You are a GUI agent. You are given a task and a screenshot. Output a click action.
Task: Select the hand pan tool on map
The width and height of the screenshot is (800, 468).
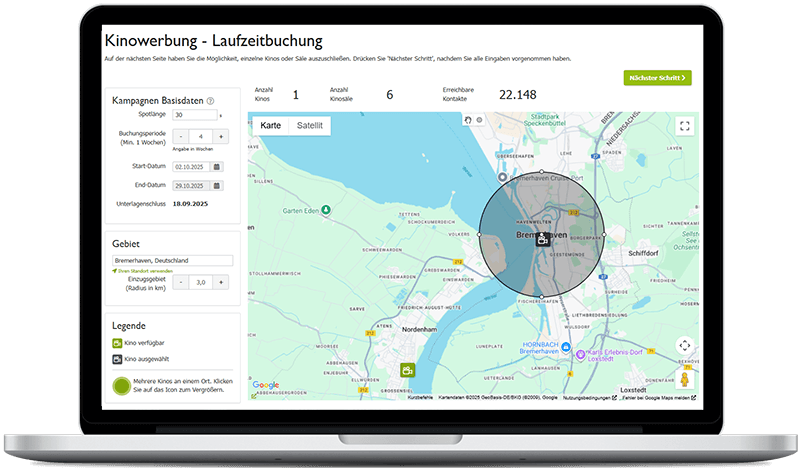pyautogui.click(x=467, y=120)
